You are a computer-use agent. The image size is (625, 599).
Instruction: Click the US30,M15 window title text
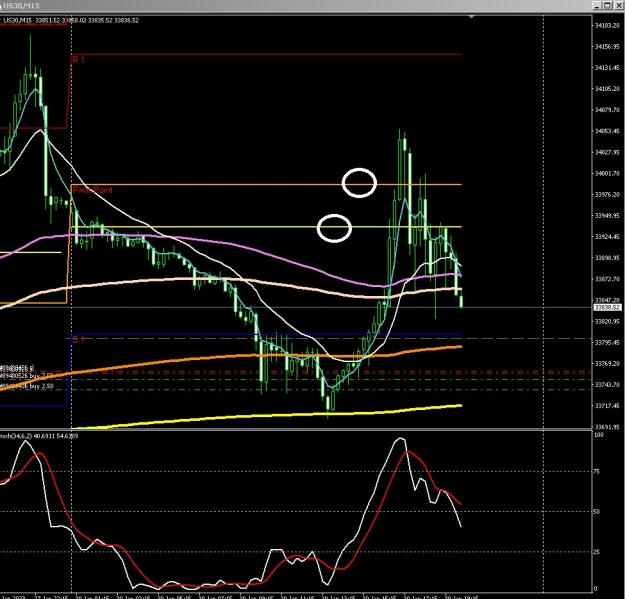(x=22, y=6)
